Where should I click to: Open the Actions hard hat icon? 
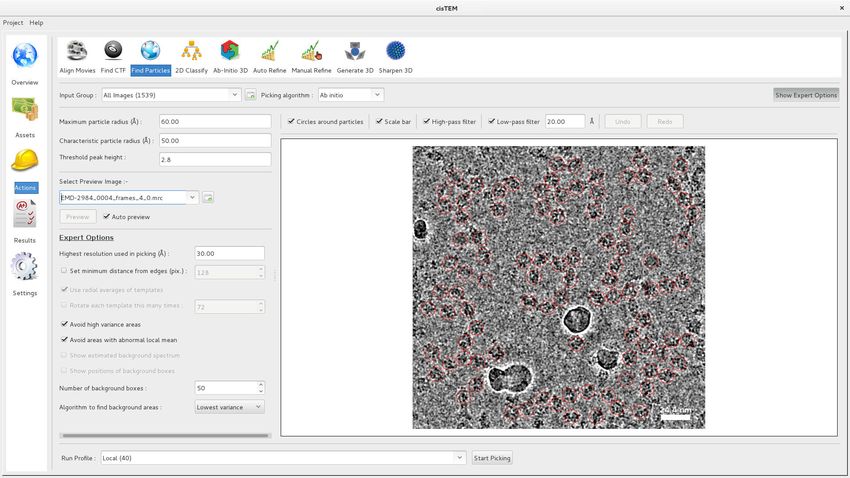click(25, 161)
